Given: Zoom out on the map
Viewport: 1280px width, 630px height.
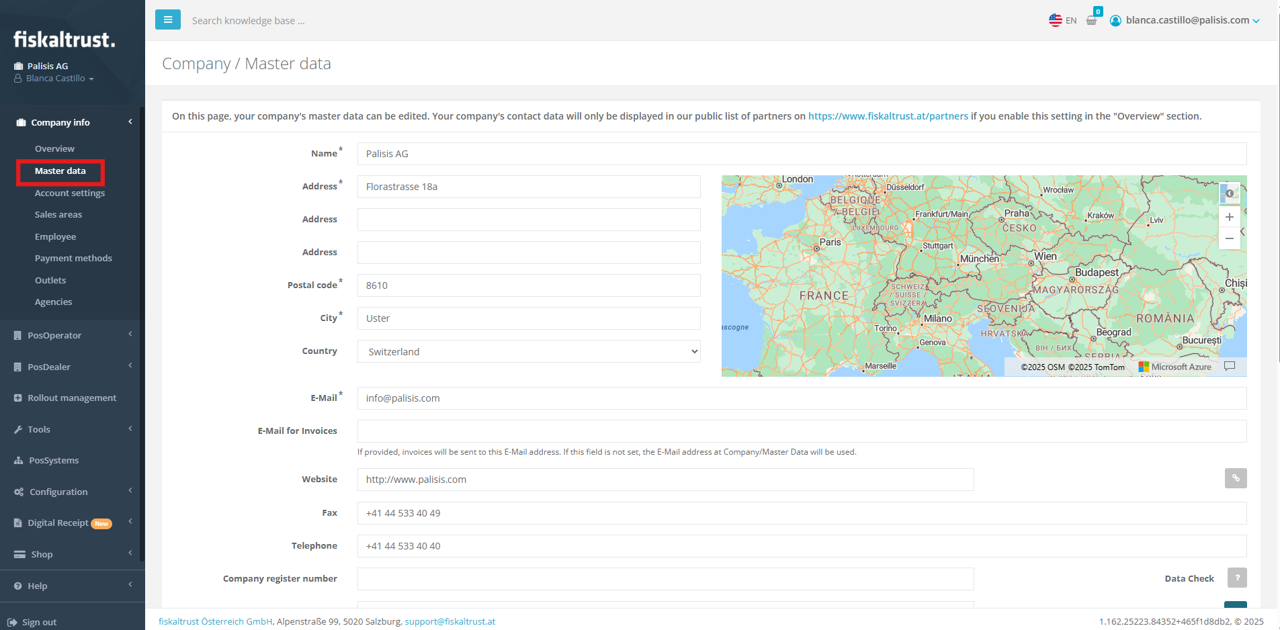Looking at the screenshot, I should [x=1229, y=238].
